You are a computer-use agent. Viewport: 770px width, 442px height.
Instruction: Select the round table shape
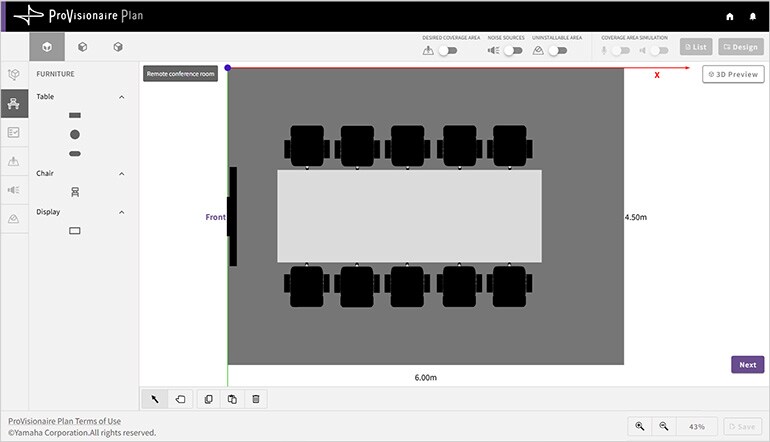(75, 134)
